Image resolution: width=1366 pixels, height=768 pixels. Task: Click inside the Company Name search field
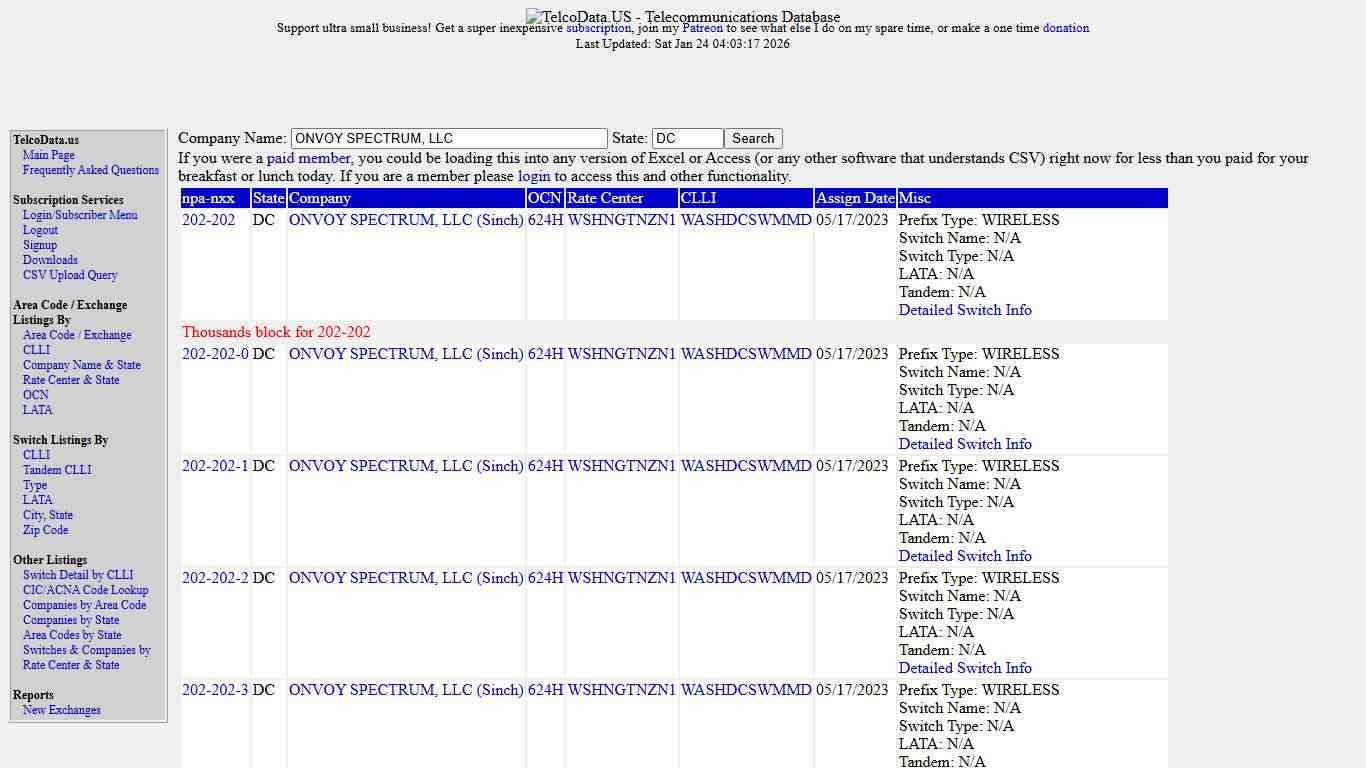click(x=448, y=138)
